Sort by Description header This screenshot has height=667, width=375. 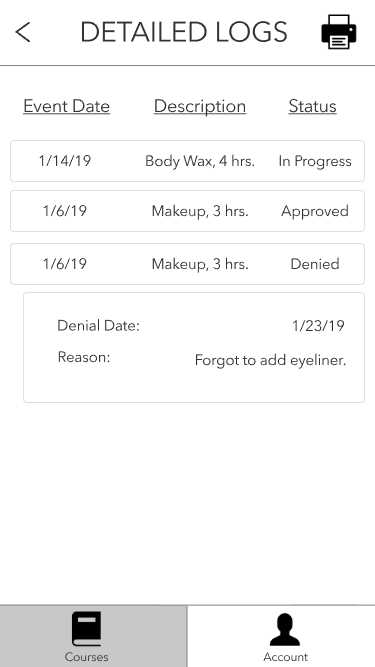click(200, 106)
